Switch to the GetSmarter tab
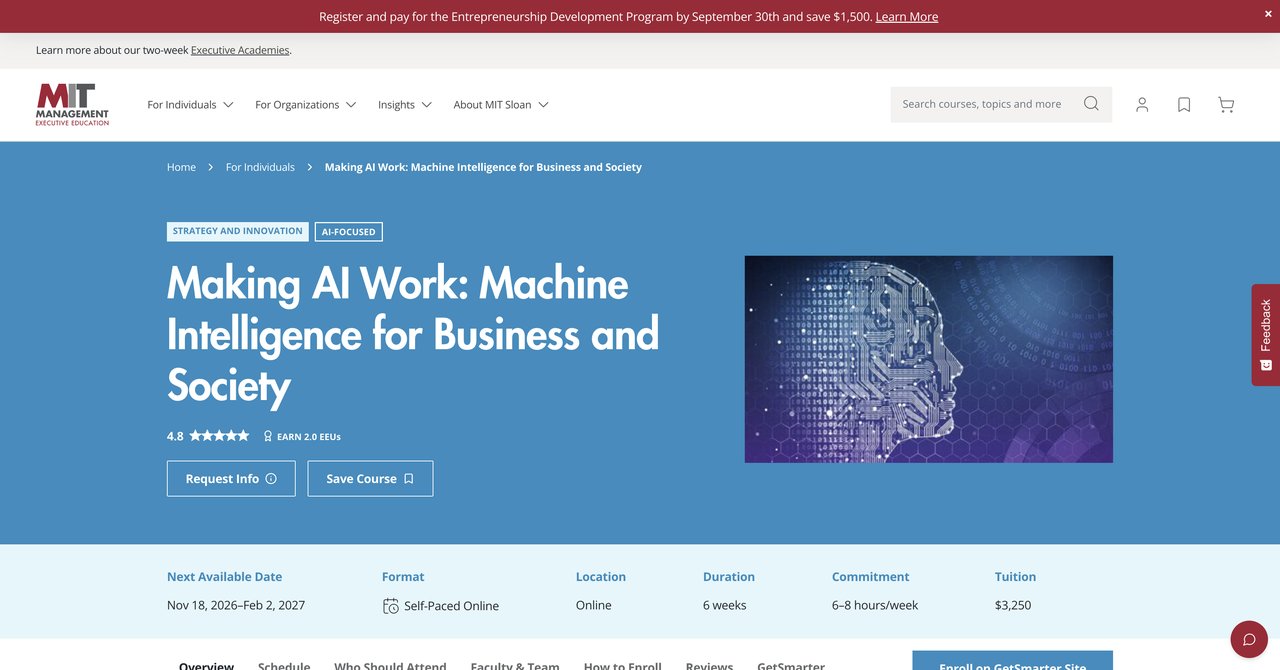Viewport: 1280px width, 670px height. pyautogui.click(x=791, y=666)
